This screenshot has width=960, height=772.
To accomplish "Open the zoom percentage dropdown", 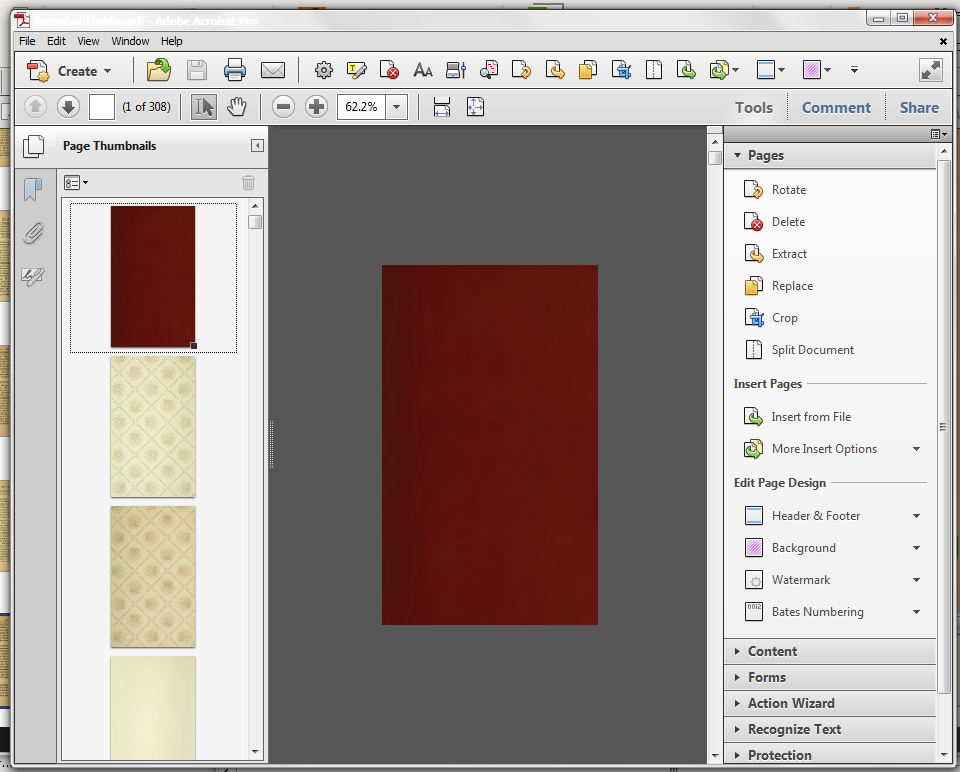I will [397, 107].
